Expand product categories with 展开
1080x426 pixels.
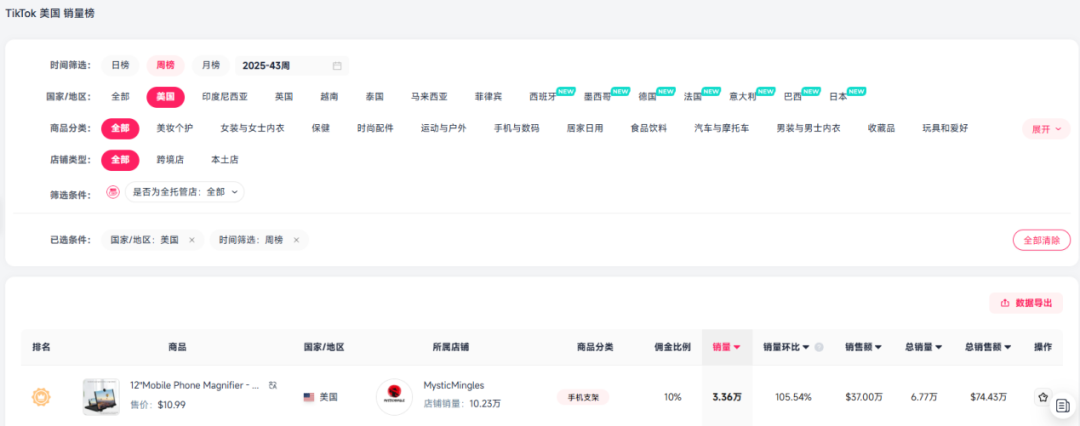coord(1046,129)
